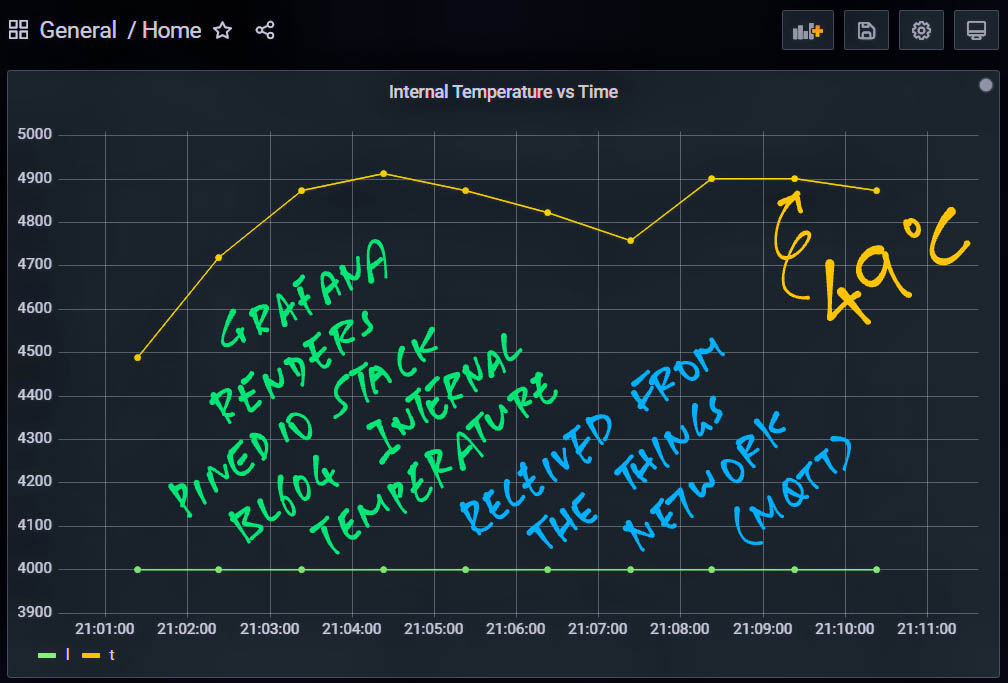1008x683 pixels.
Task: Navigate to the General folder breadcrumb
Action: 78,30
